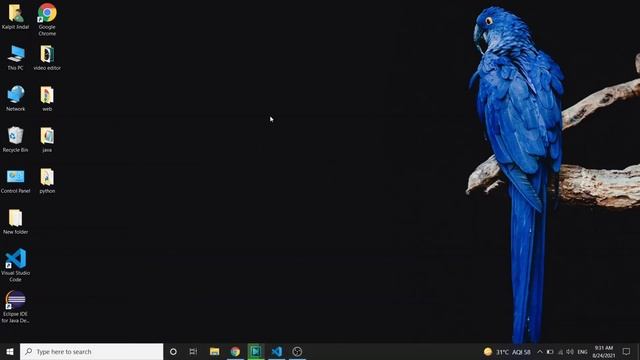Viewport: 640px width, 360px height.
Task: Open Google Chrome from the taskbar
Action: (235, 351)
